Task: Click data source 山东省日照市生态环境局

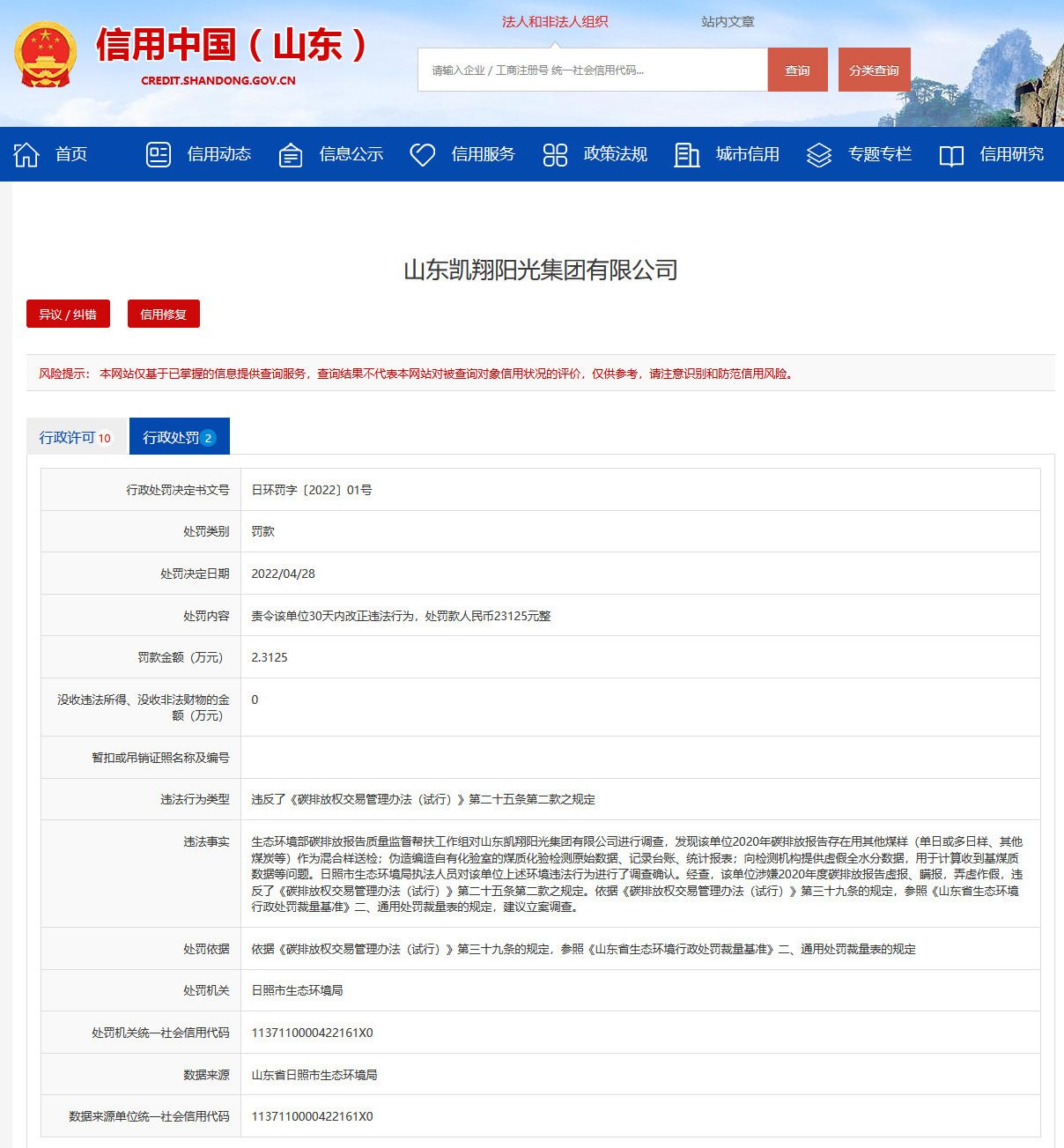Action: click(314, 1075)
